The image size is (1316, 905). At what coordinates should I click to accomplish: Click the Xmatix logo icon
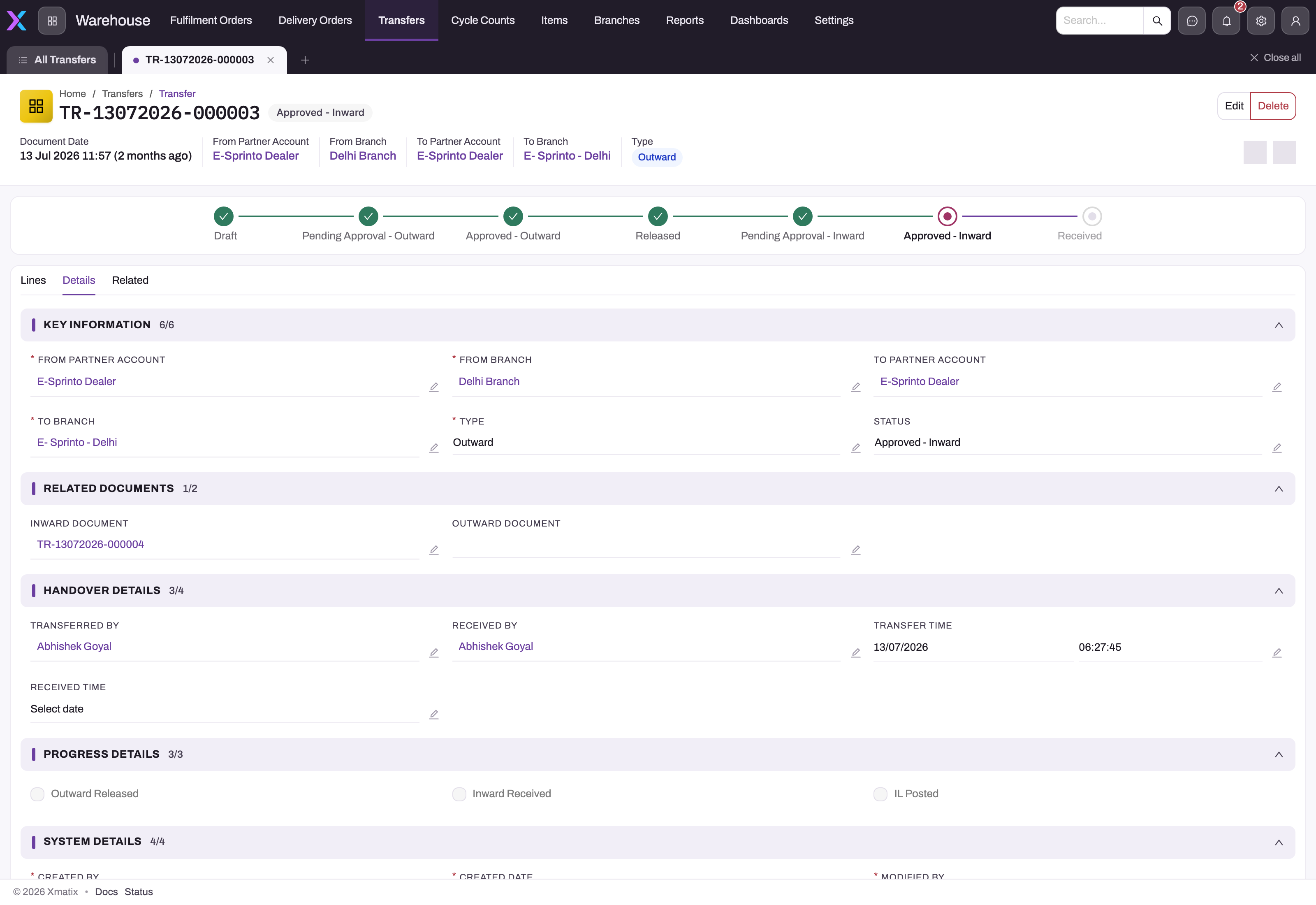16,21
